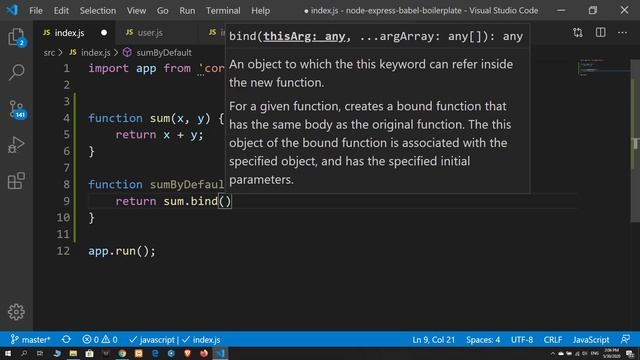Open the Search view in activity bar

16,73
